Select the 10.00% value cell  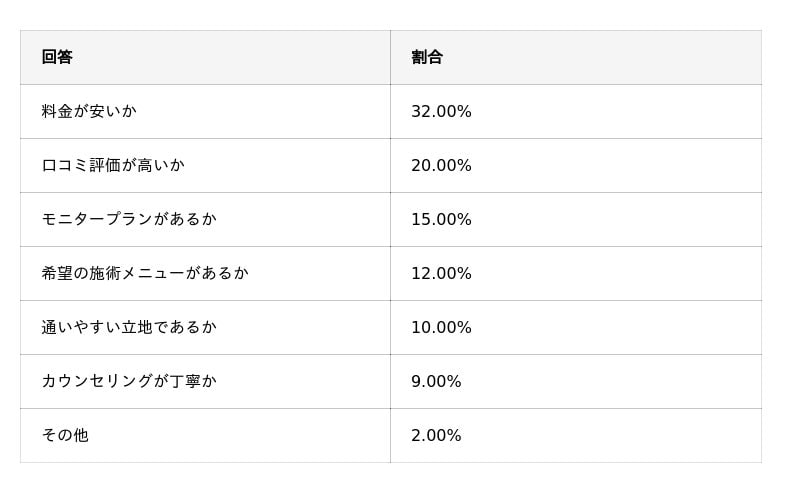tap(441, 327)
